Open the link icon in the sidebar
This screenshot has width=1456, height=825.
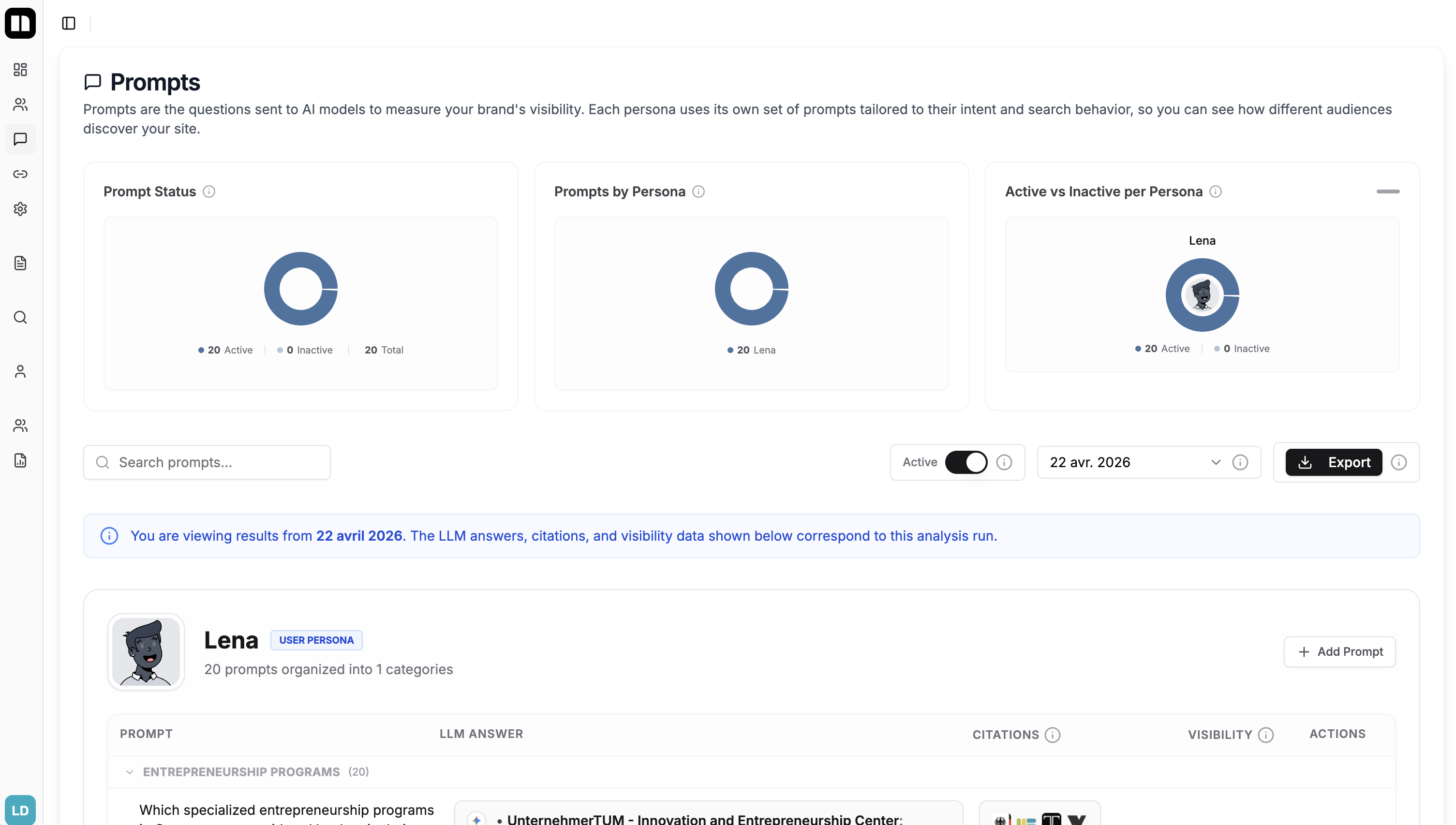point(20,174)
